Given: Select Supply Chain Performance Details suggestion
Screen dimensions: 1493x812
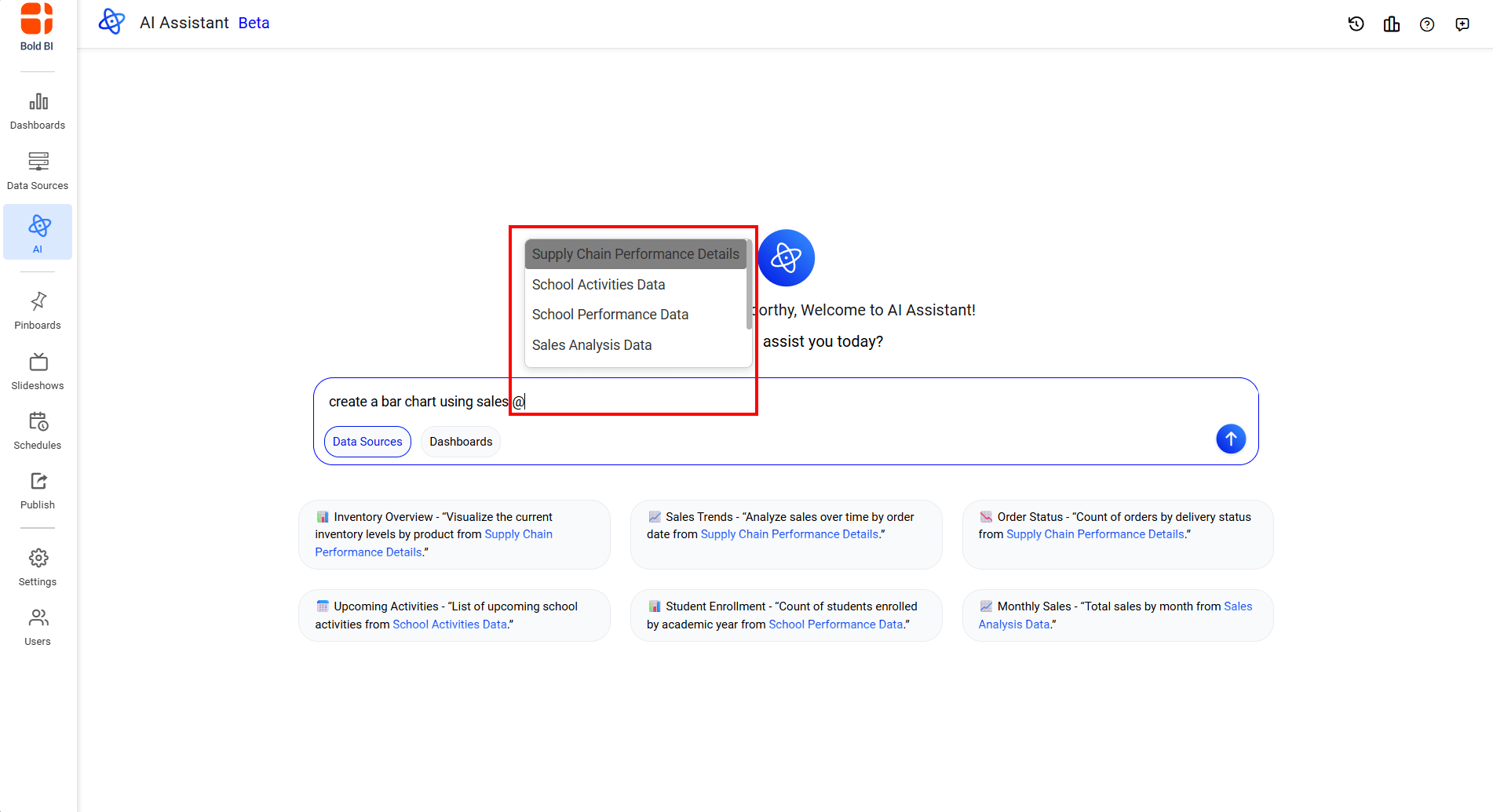Looking at the screenshot, I should point(635,254).
